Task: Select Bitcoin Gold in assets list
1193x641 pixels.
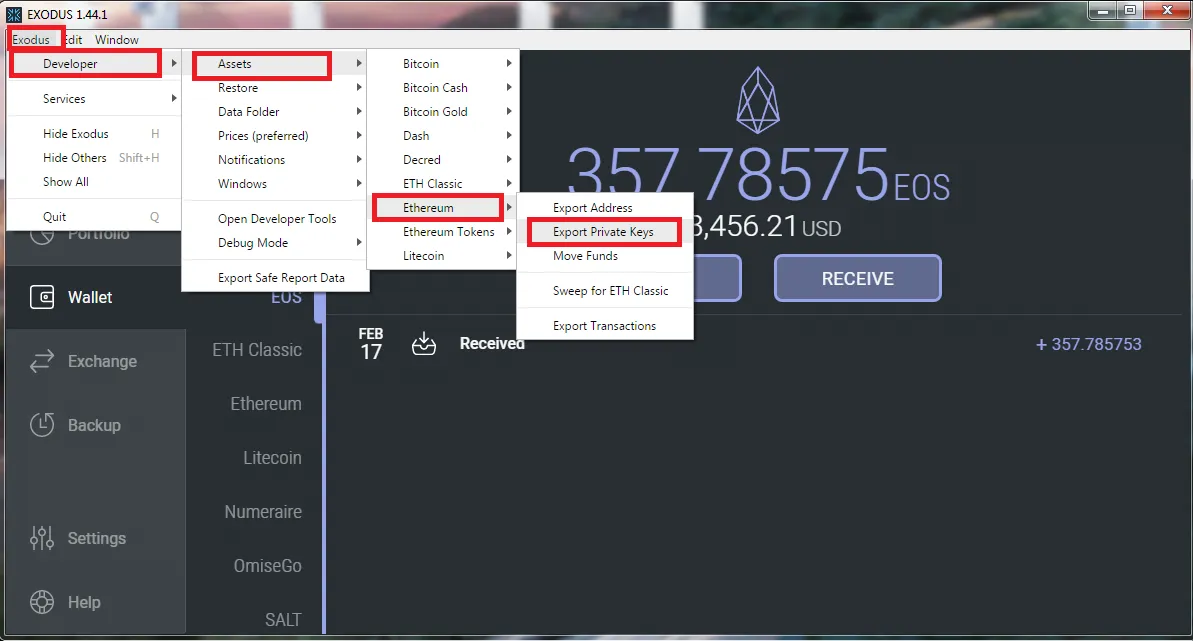Action: [443, 112]
